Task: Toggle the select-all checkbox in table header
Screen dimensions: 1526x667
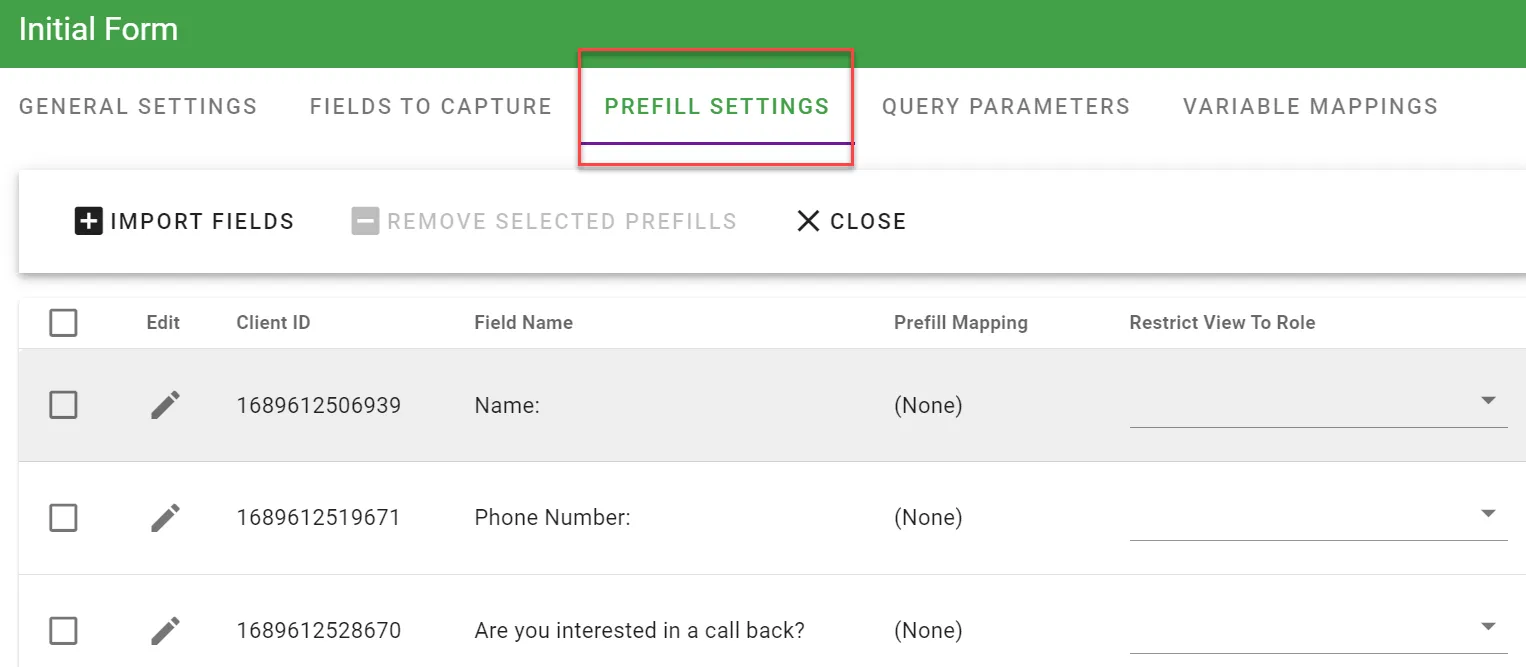Action: pyautogui.click(x=63, y=323)
